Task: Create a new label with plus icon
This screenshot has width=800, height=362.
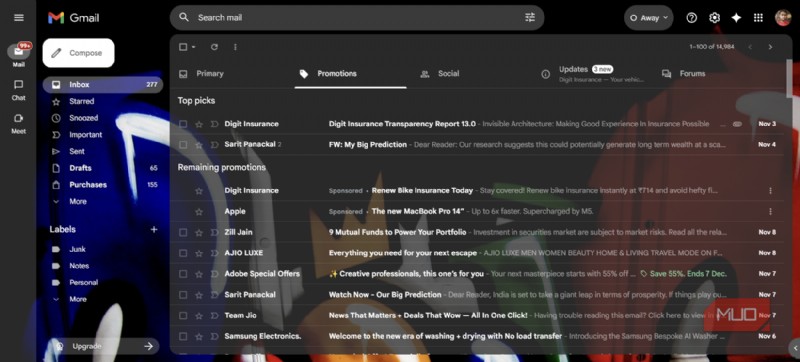Action: click(154, 229)
